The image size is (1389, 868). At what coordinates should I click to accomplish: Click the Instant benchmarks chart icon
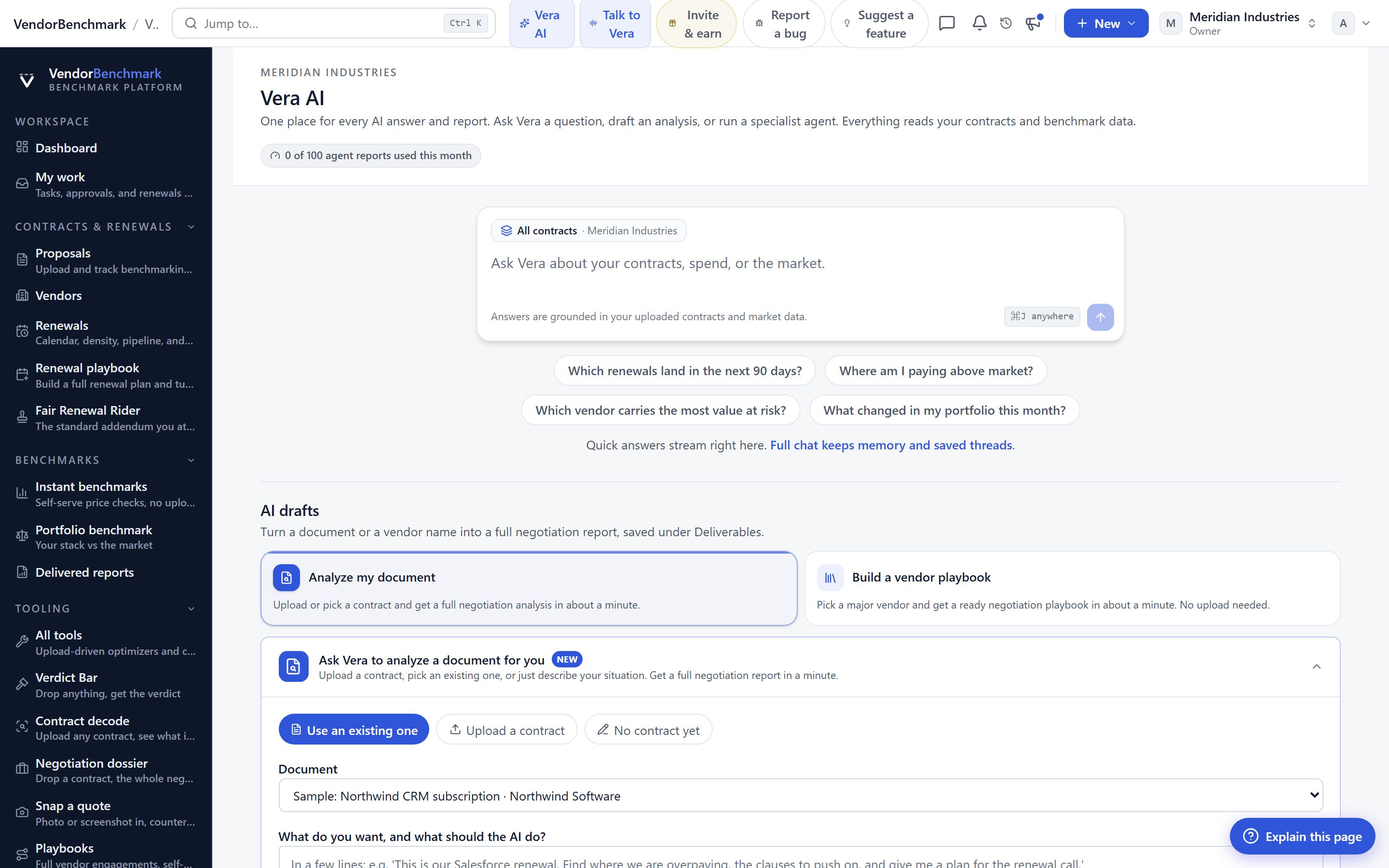[x=22, y=494]
